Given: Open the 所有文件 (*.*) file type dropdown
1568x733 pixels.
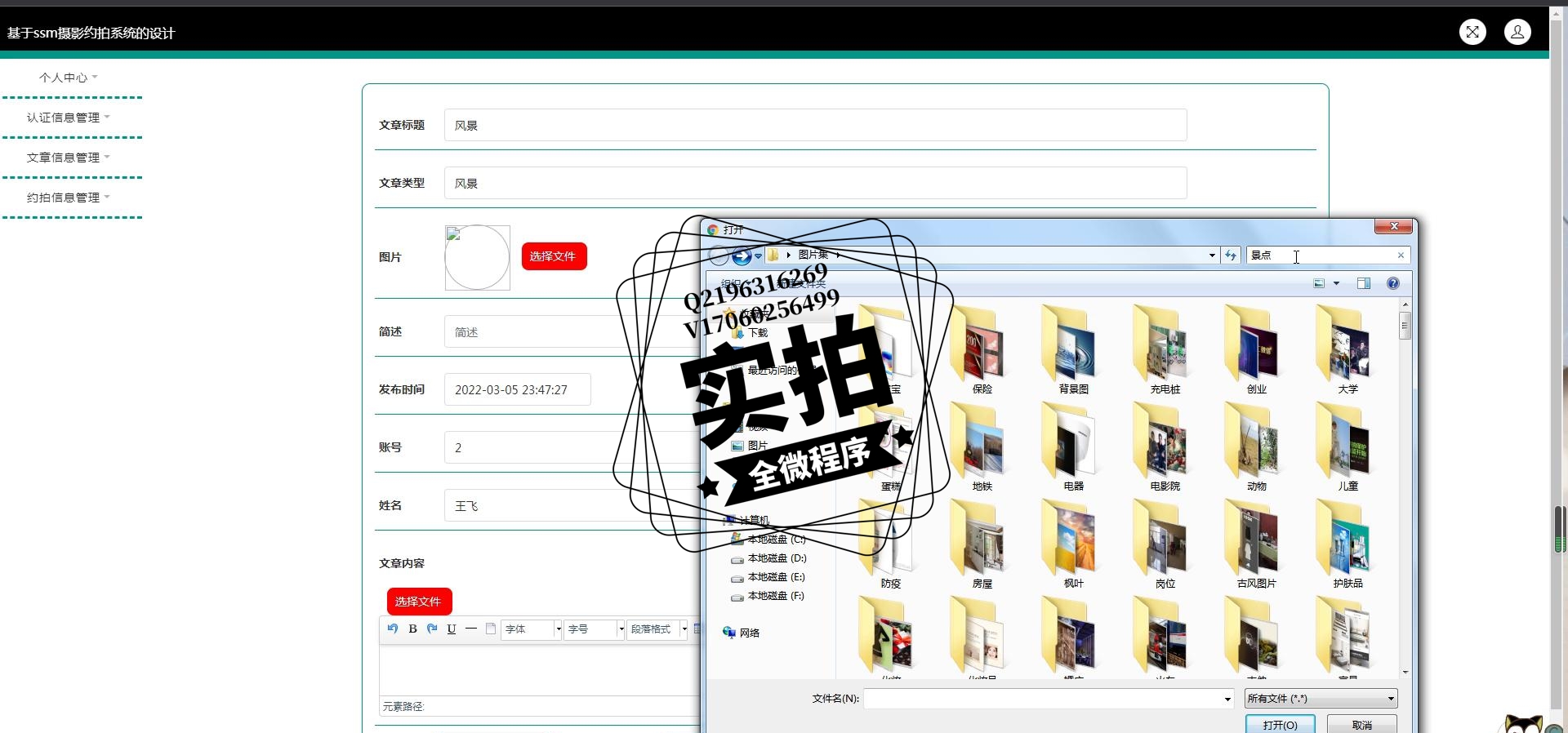Looking at the screenshot, I should pyautogui.click(x=1321, y=698).
